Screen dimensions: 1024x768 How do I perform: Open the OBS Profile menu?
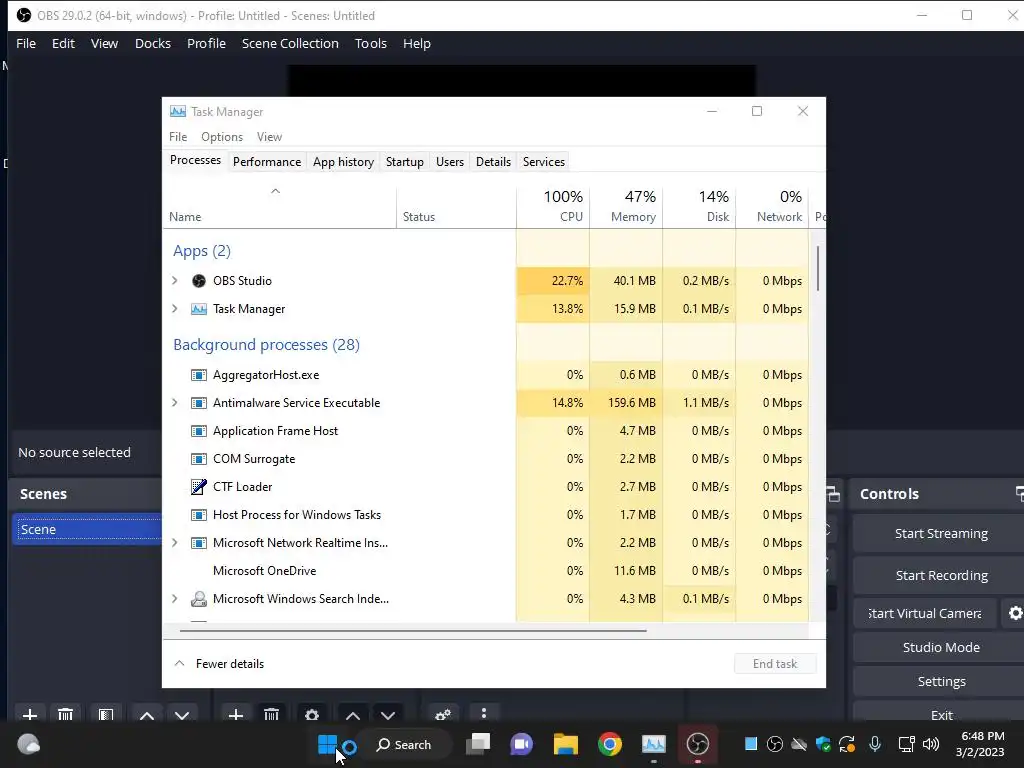pos(206,44)
